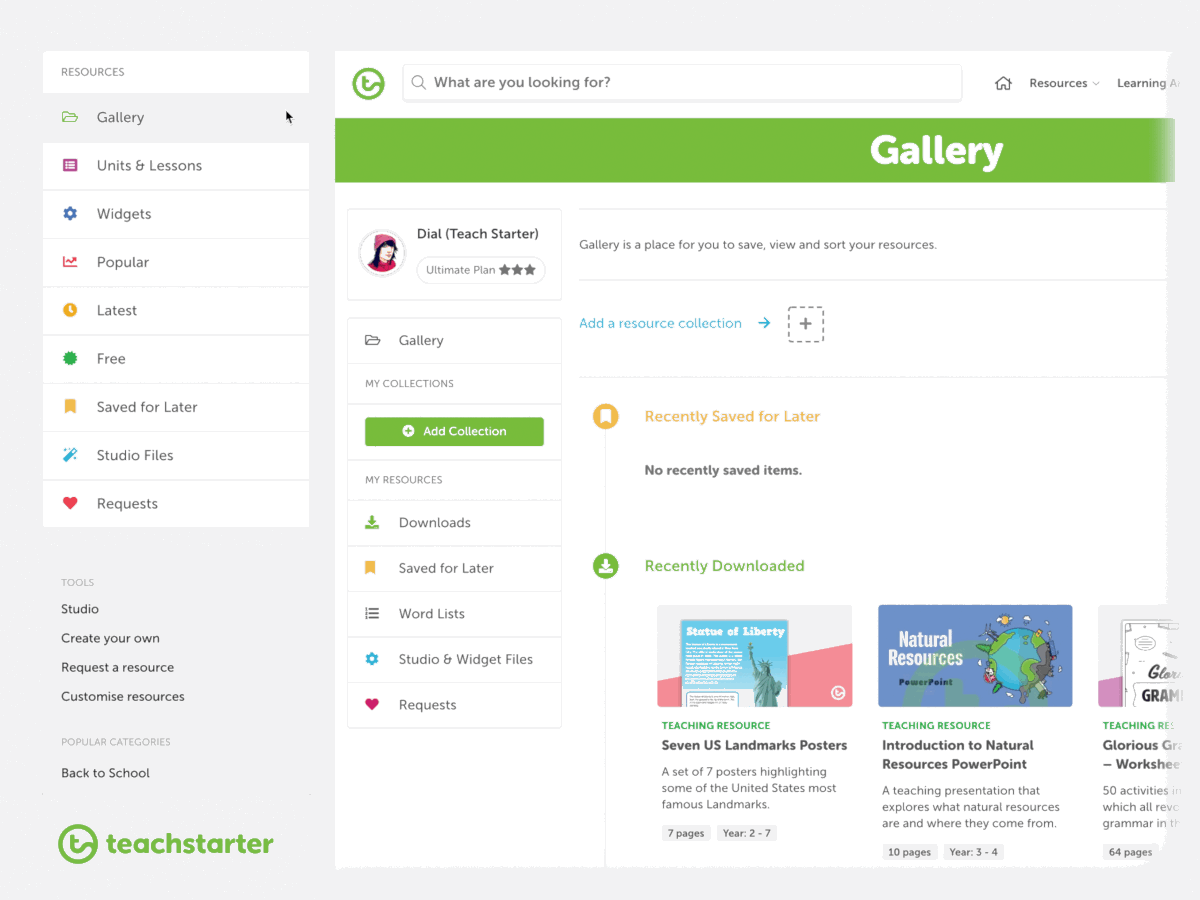The image size is (1200, 900).
Task: Open Widgets from the Resources menu
Action: 176,214
